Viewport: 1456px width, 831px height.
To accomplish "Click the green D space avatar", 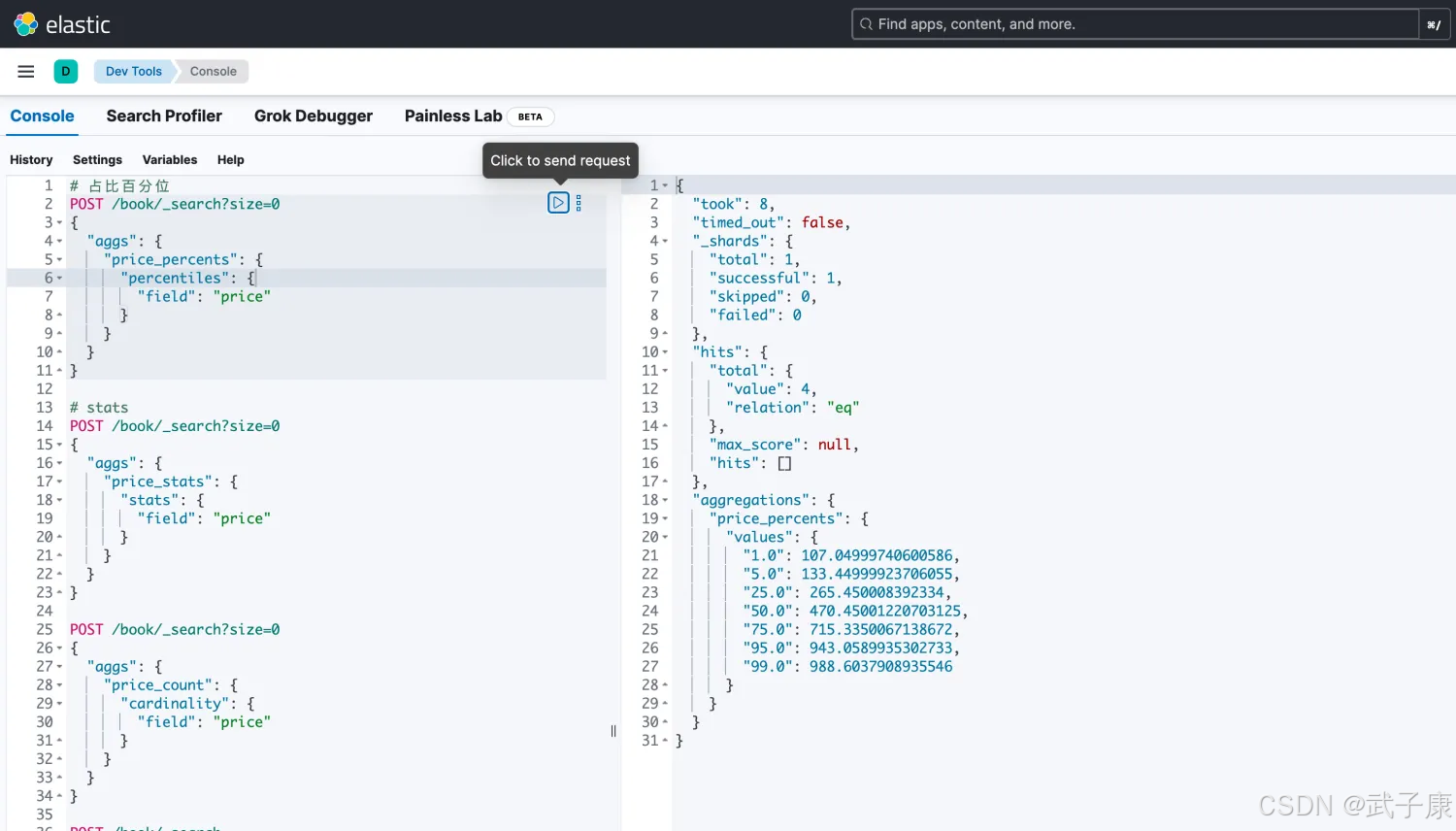I will (x=66, y=71).
